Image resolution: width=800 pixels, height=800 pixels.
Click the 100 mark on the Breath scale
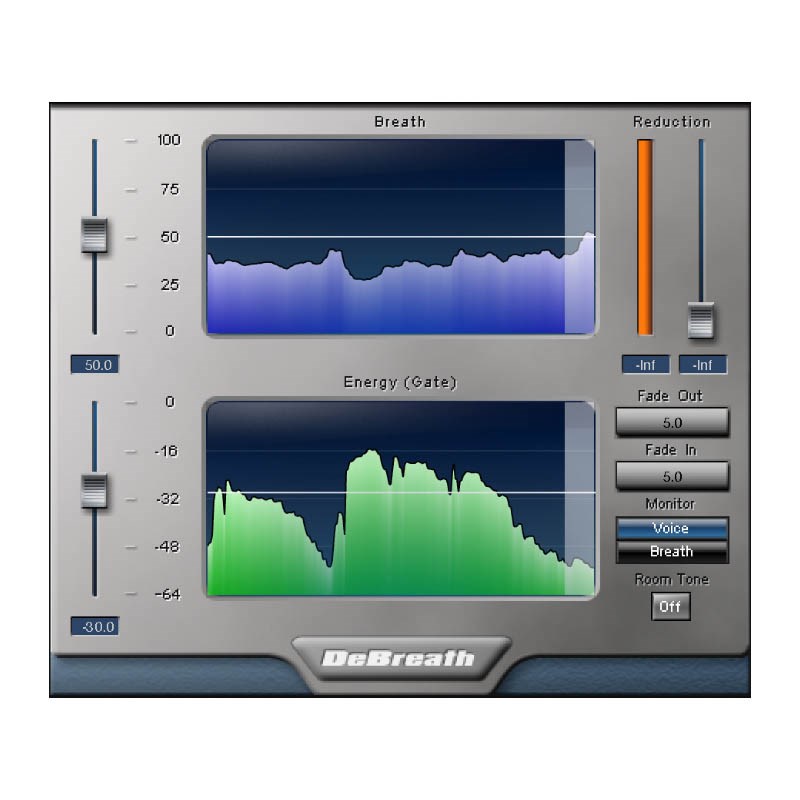[x=168, y=140]
